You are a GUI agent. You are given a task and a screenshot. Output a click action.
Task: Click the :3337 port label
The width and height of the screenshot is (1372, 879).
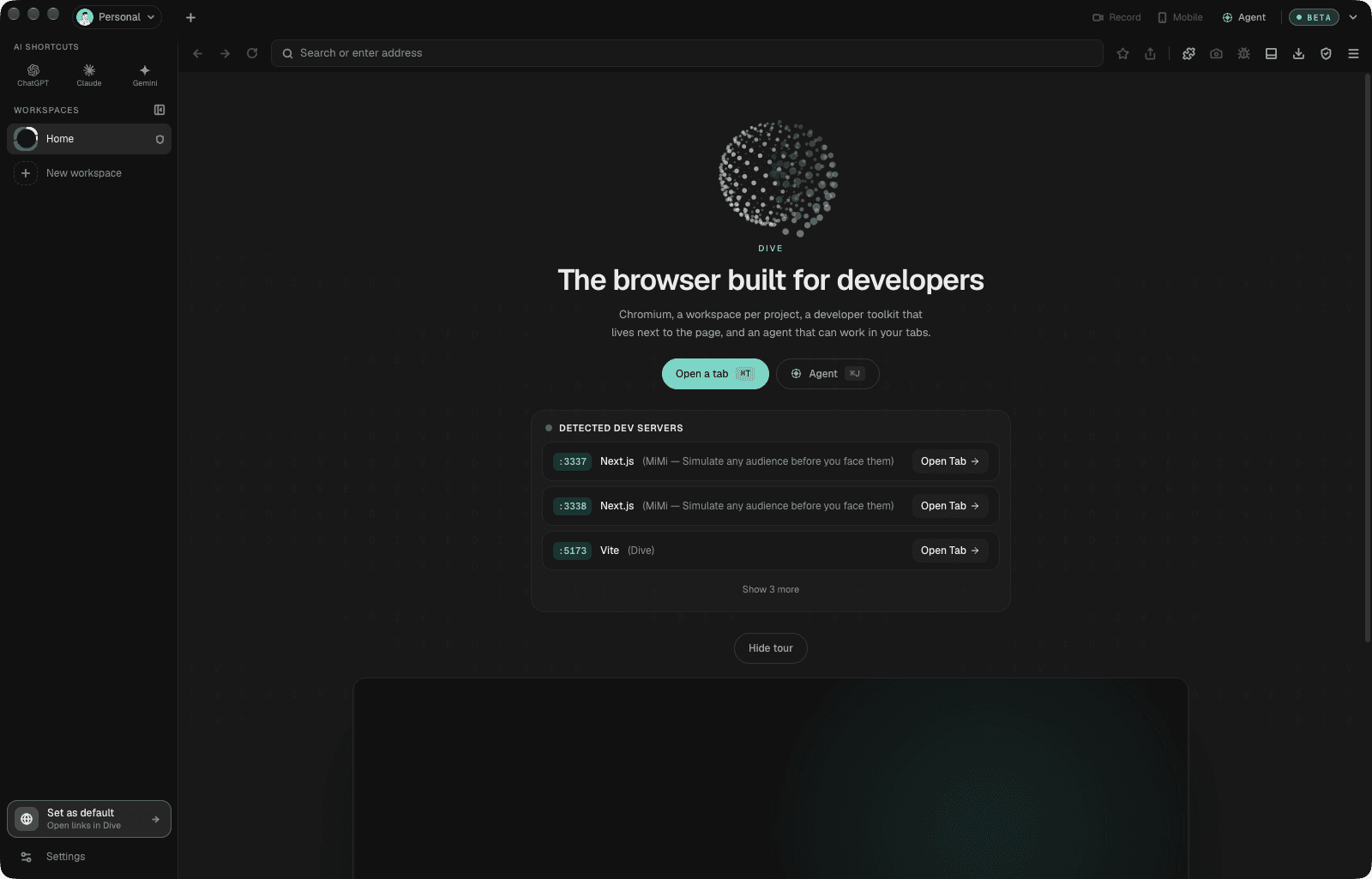573,461
